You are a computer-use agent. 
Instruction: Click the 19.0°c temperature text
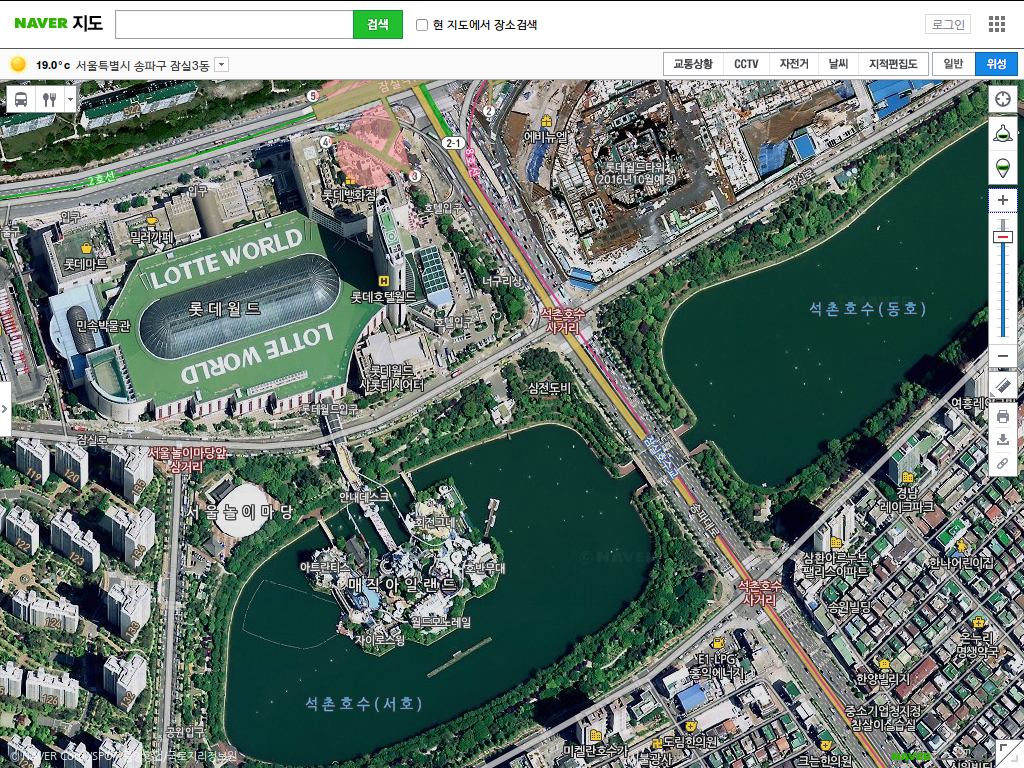[53, 65]
